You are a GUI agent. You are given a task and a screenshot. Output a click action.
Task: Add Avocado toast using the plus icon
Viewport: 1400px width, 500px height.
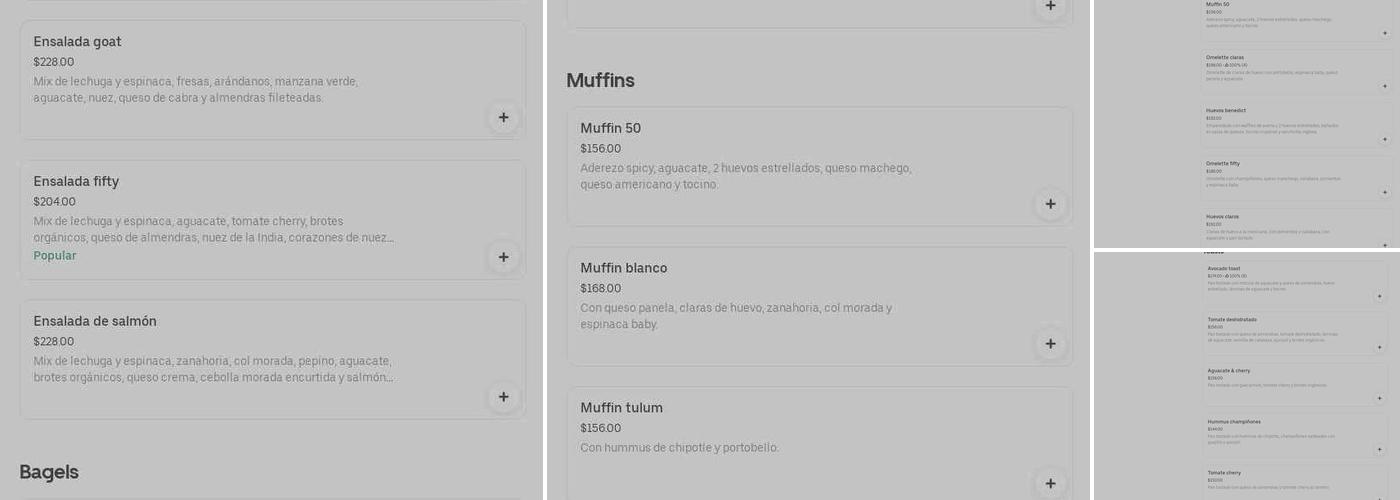1380,296
